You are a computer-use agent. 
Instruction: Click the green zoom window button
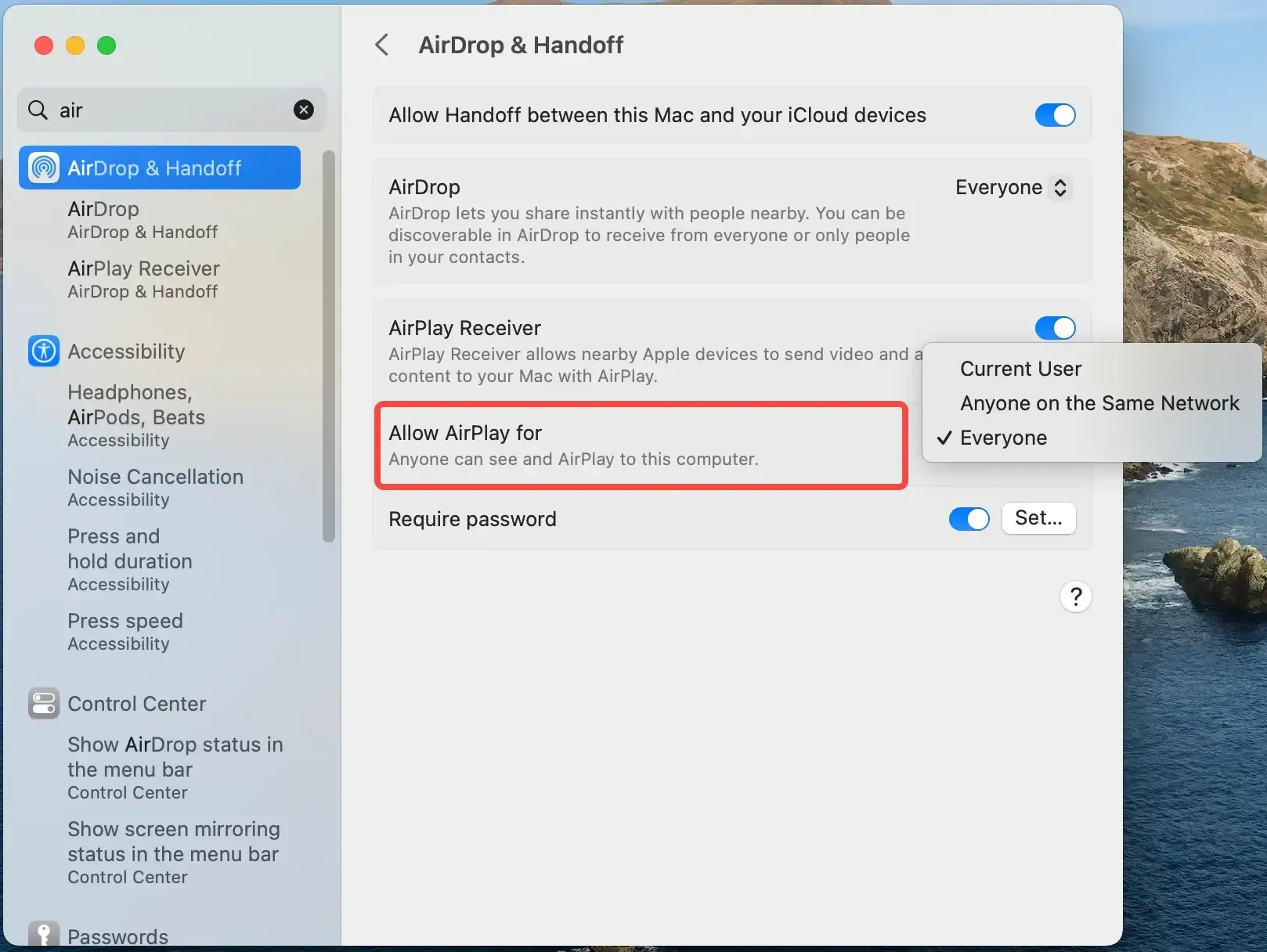pyautogui.click(x=106, y=45)
